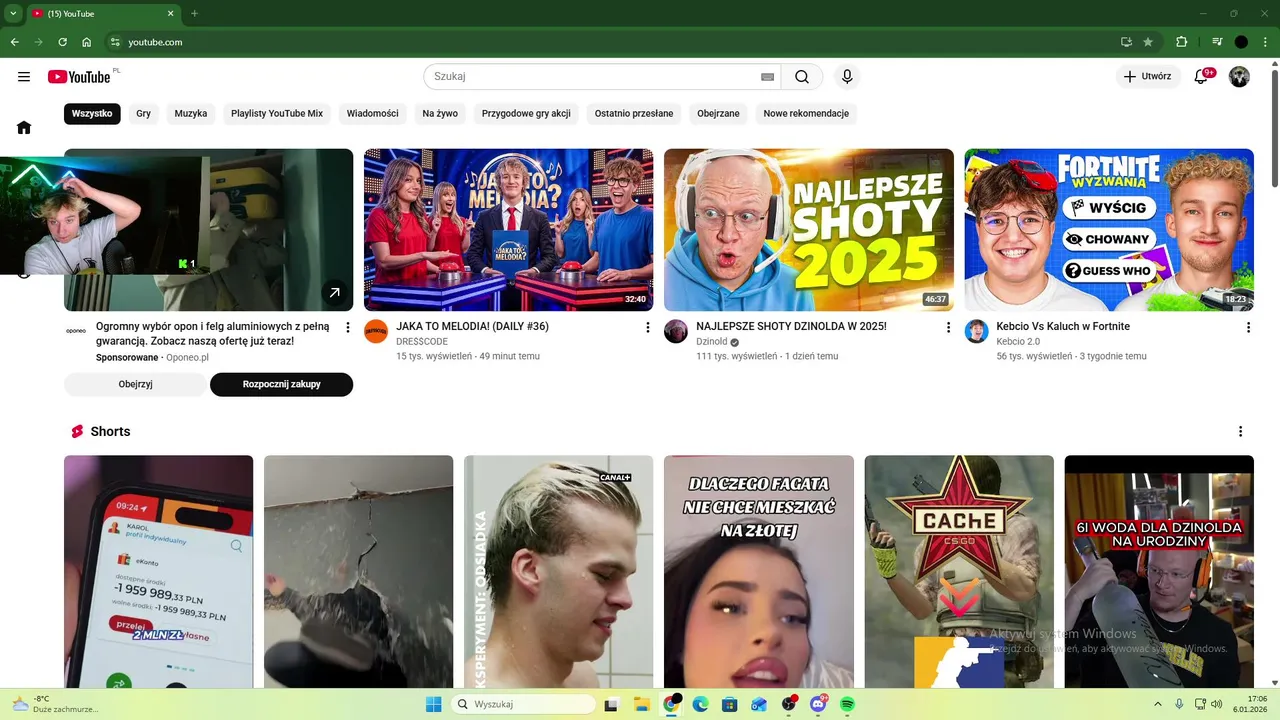Open the CACHE CS:GO short
This screenshot has height=720, width=1280.
[959, 572]
